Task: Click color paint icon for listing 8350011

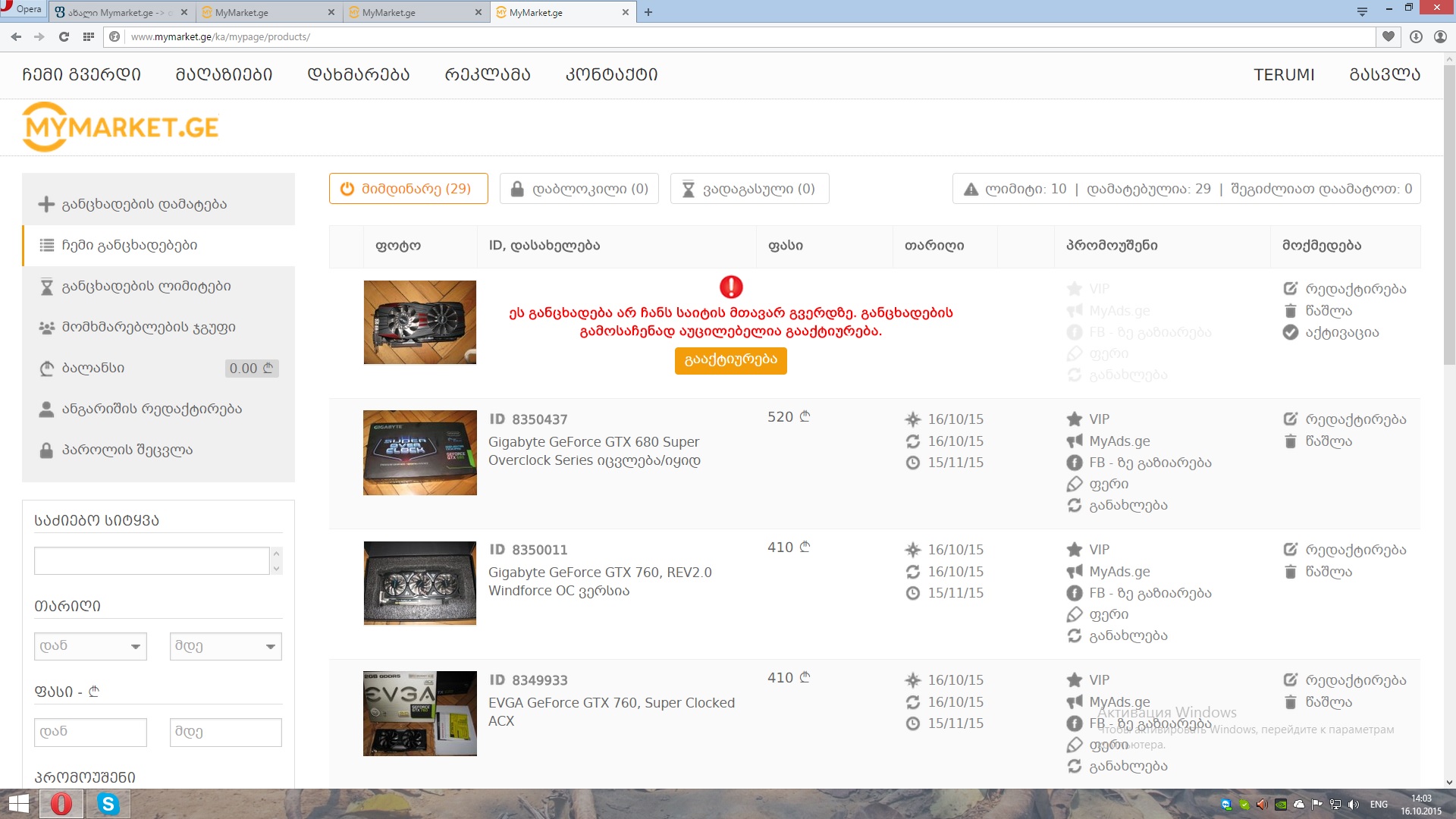Action: (1075, 614)
